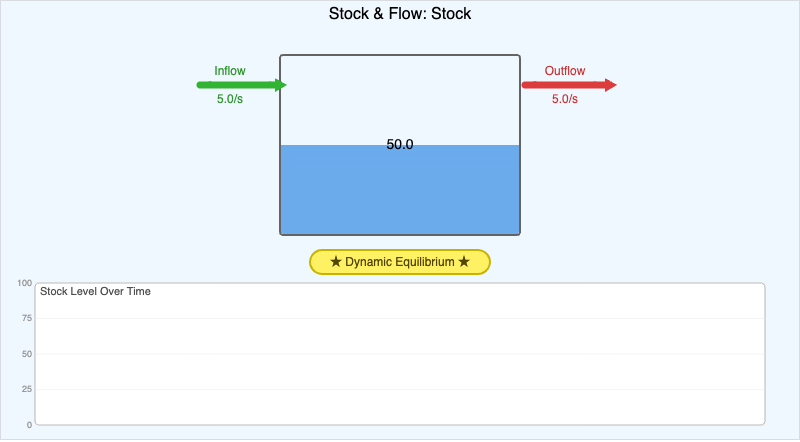Click the green Inflow label
This screenshot has height=442, width=800.
click(230, 71)
